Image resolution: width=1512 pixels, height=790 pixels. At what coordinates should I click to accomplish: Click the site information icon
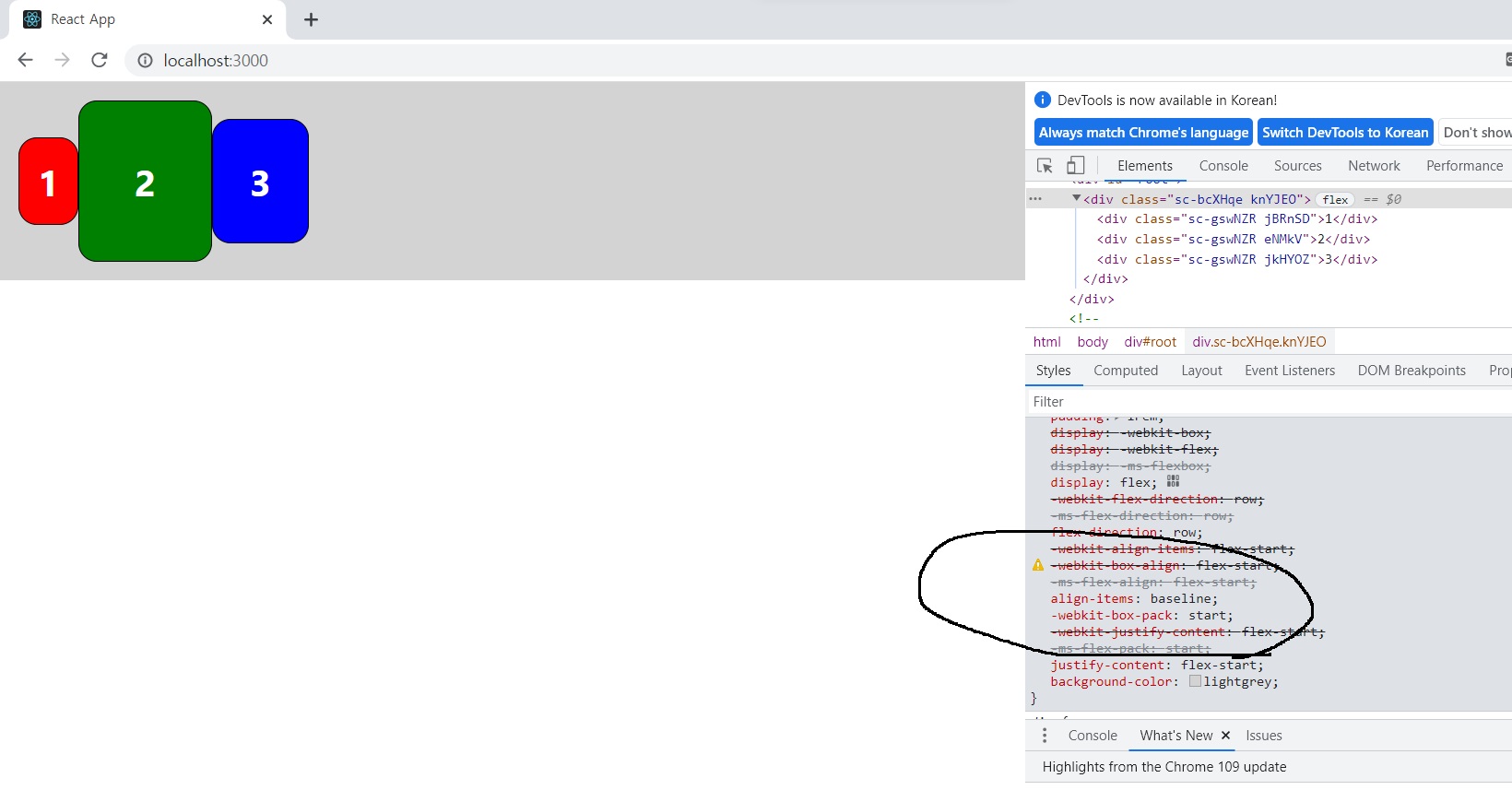point(145,60)
